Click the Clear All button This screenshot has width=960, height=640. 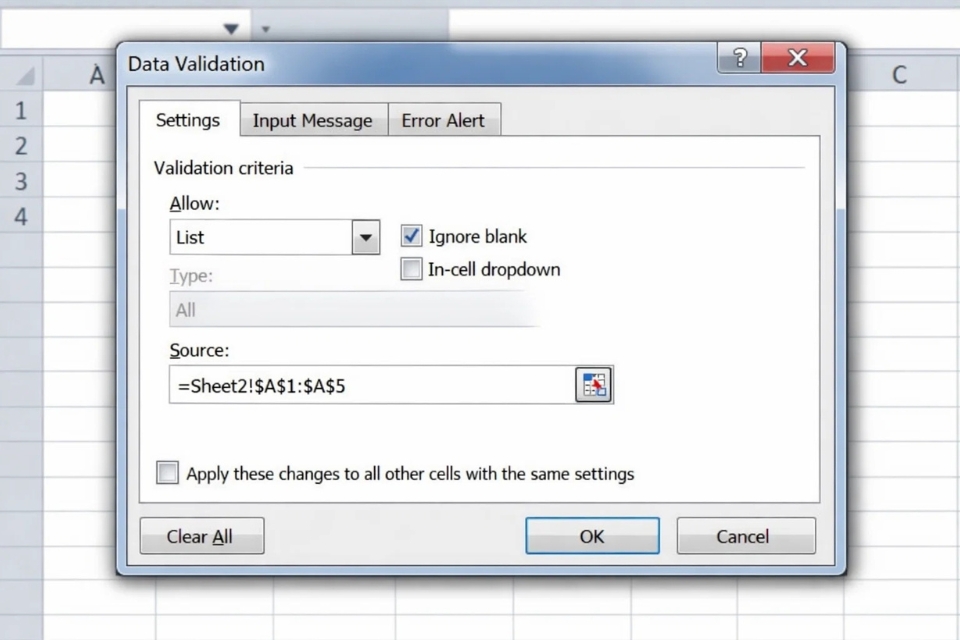click(201, 535)
